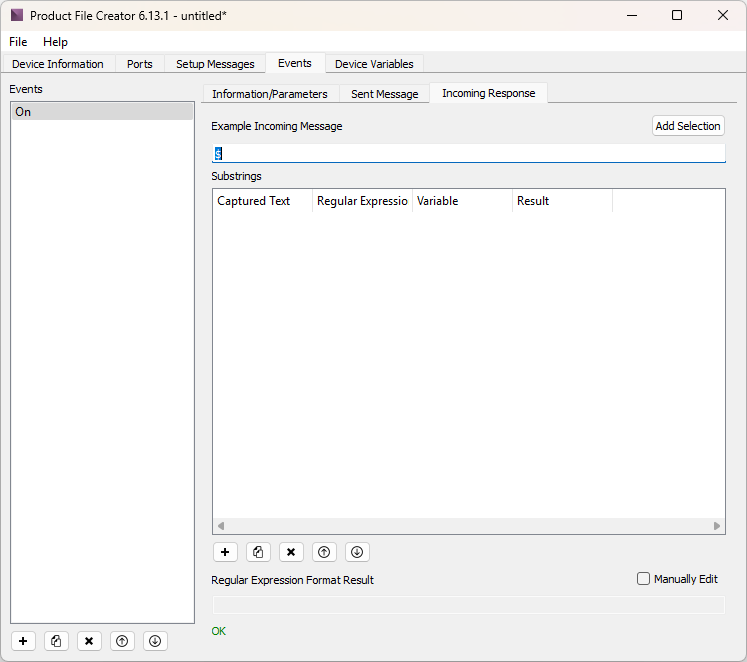Image resolution: width=747 pixels, height=662 pixels.
Task: Open the File menu
Action: pos(18,42)
